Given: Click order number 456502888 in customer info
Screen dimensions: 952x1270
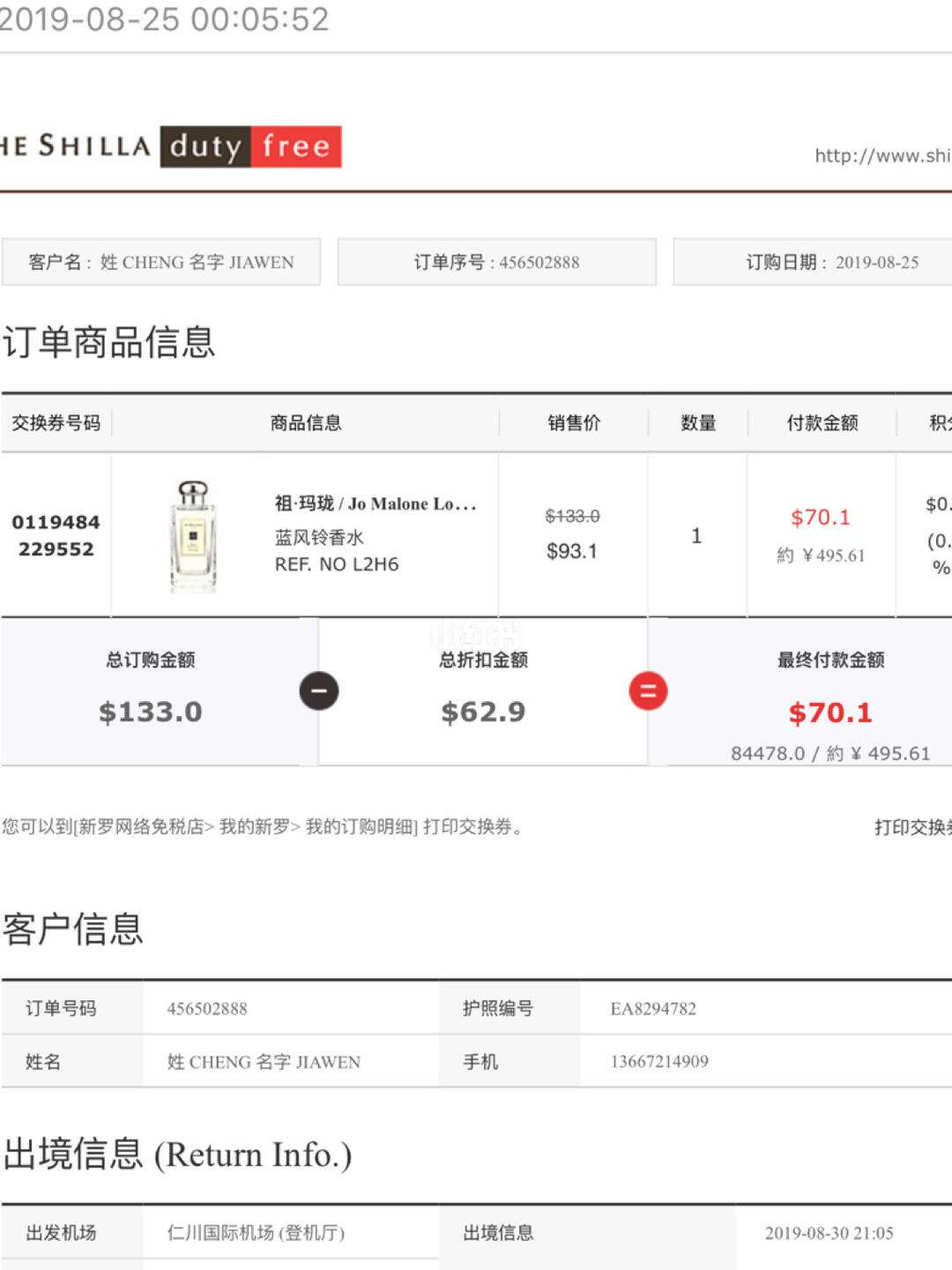Looking at the screenshot, I should point(207,1009).
